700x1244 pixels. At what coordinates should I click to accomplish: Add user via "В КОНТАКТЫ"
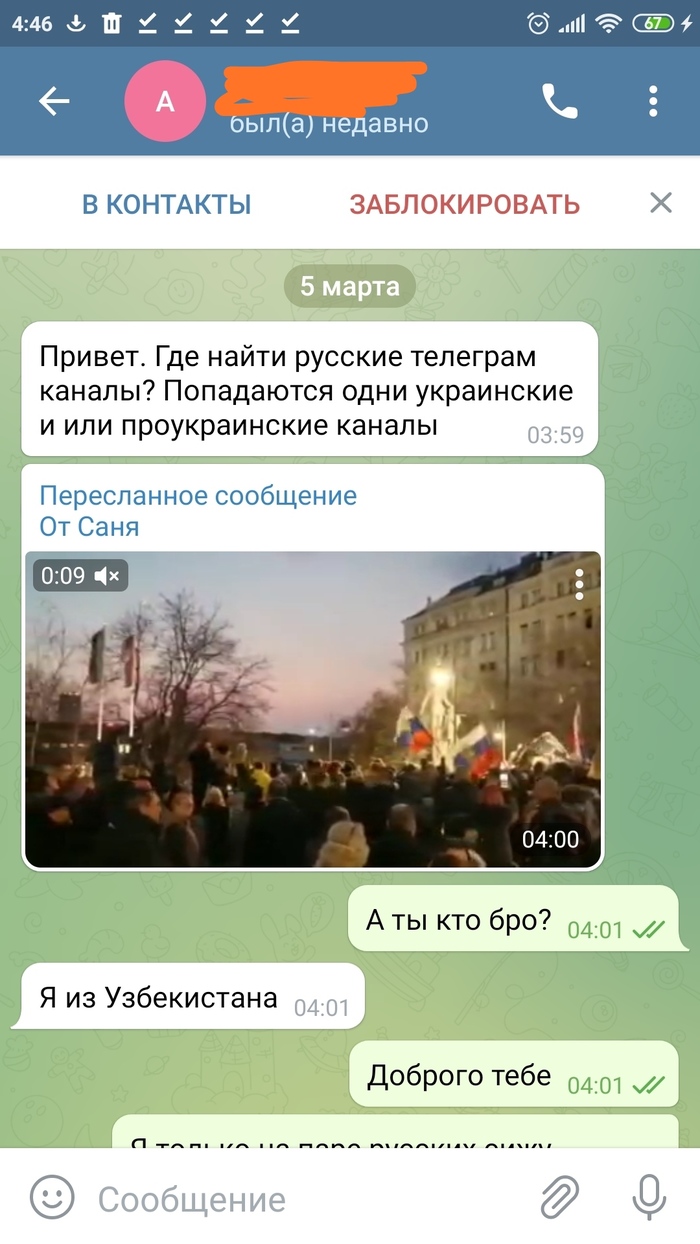click(x=166, y=205)
